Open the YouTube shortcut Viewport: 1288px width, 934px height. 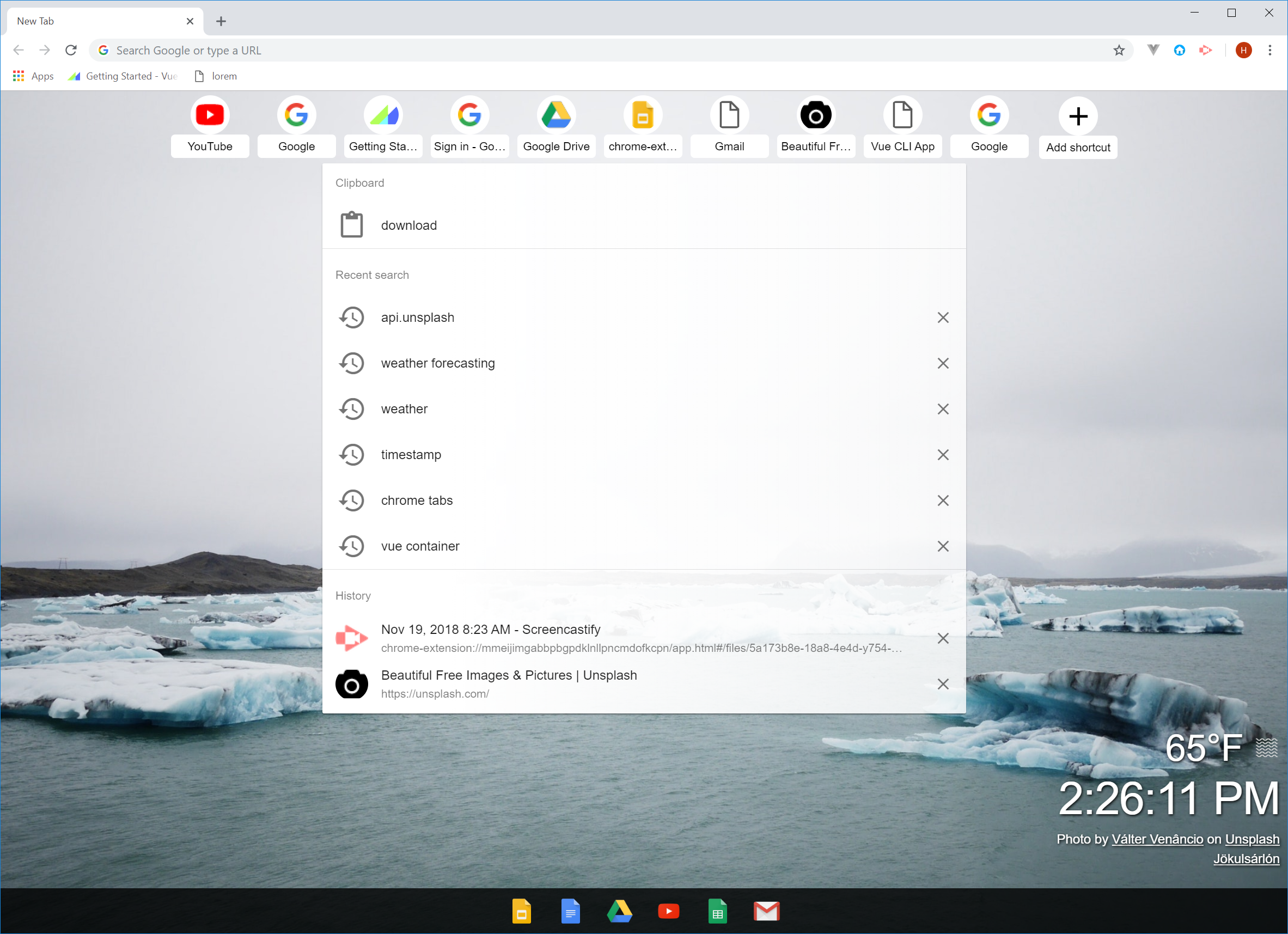210,125
